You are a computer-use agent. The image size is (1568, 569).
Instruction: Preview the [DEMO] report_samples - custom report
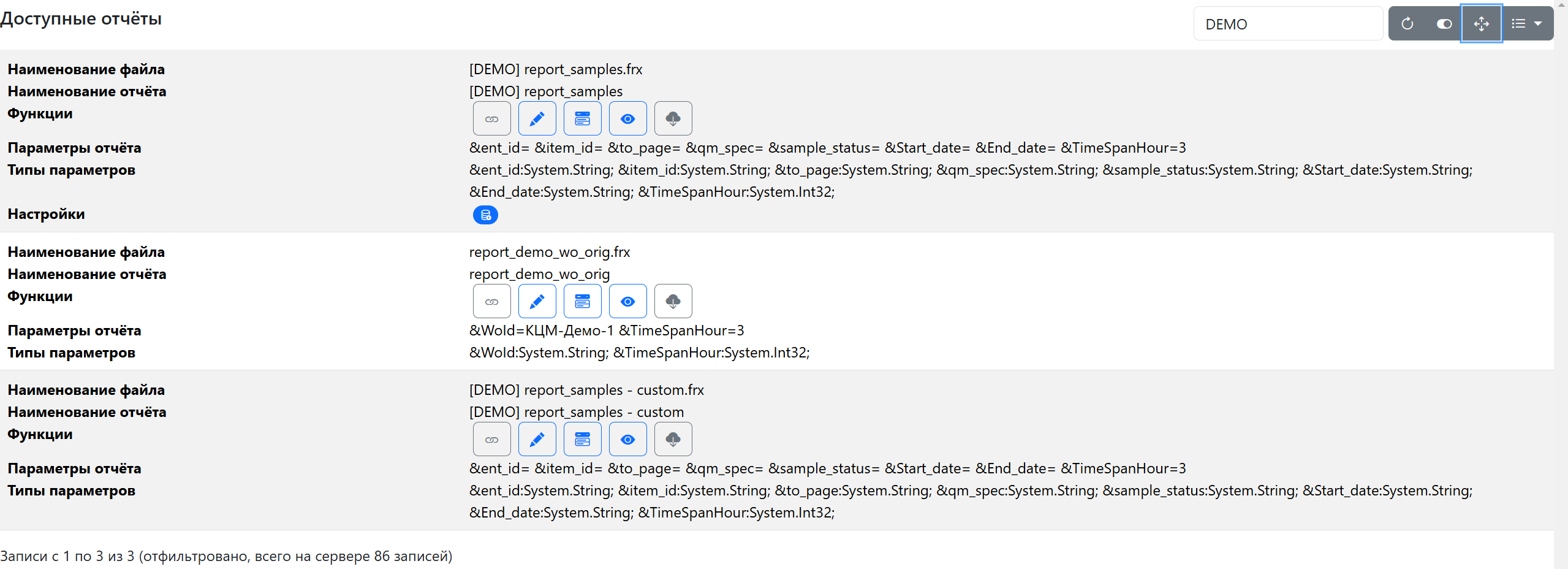[627, 440]
